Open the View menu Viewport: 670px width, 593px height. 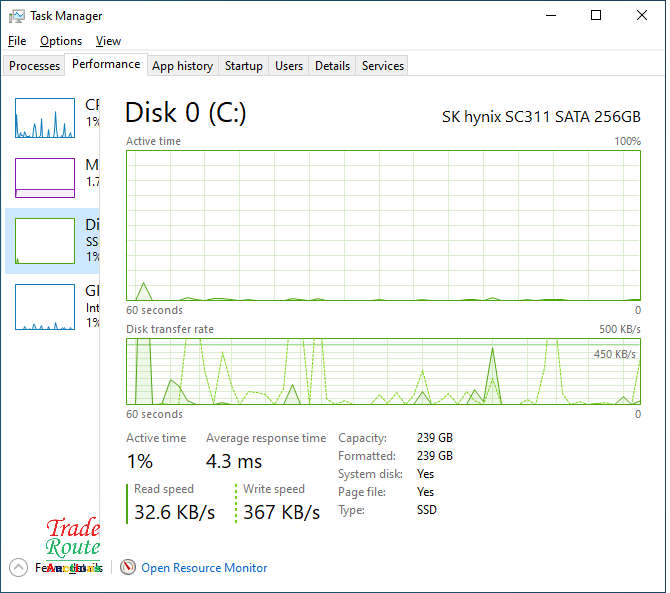[108, 41]
